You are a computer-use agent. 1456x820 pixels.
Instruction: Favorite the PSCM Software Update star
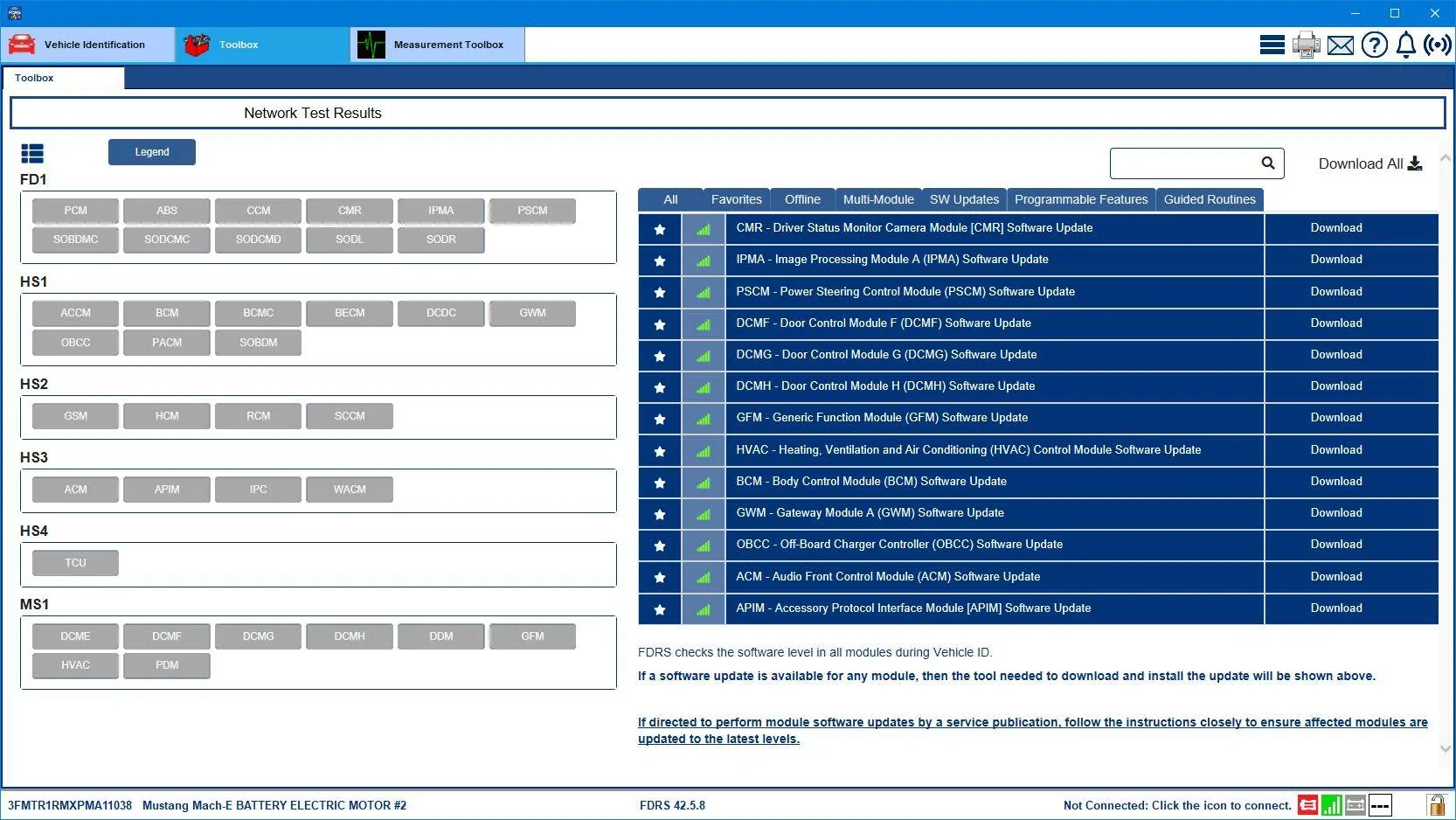coord(660,292)
